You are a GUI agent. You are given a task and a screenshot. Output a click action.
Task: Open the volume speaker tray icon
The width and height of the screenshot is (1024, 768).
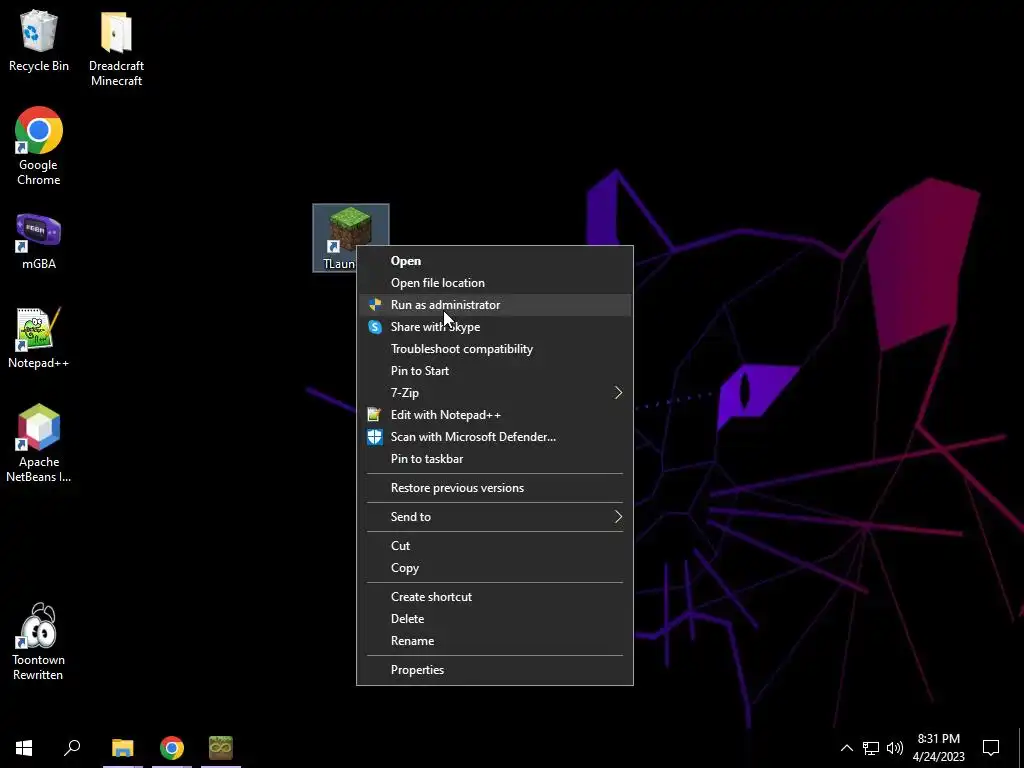(x=895, y=748)
